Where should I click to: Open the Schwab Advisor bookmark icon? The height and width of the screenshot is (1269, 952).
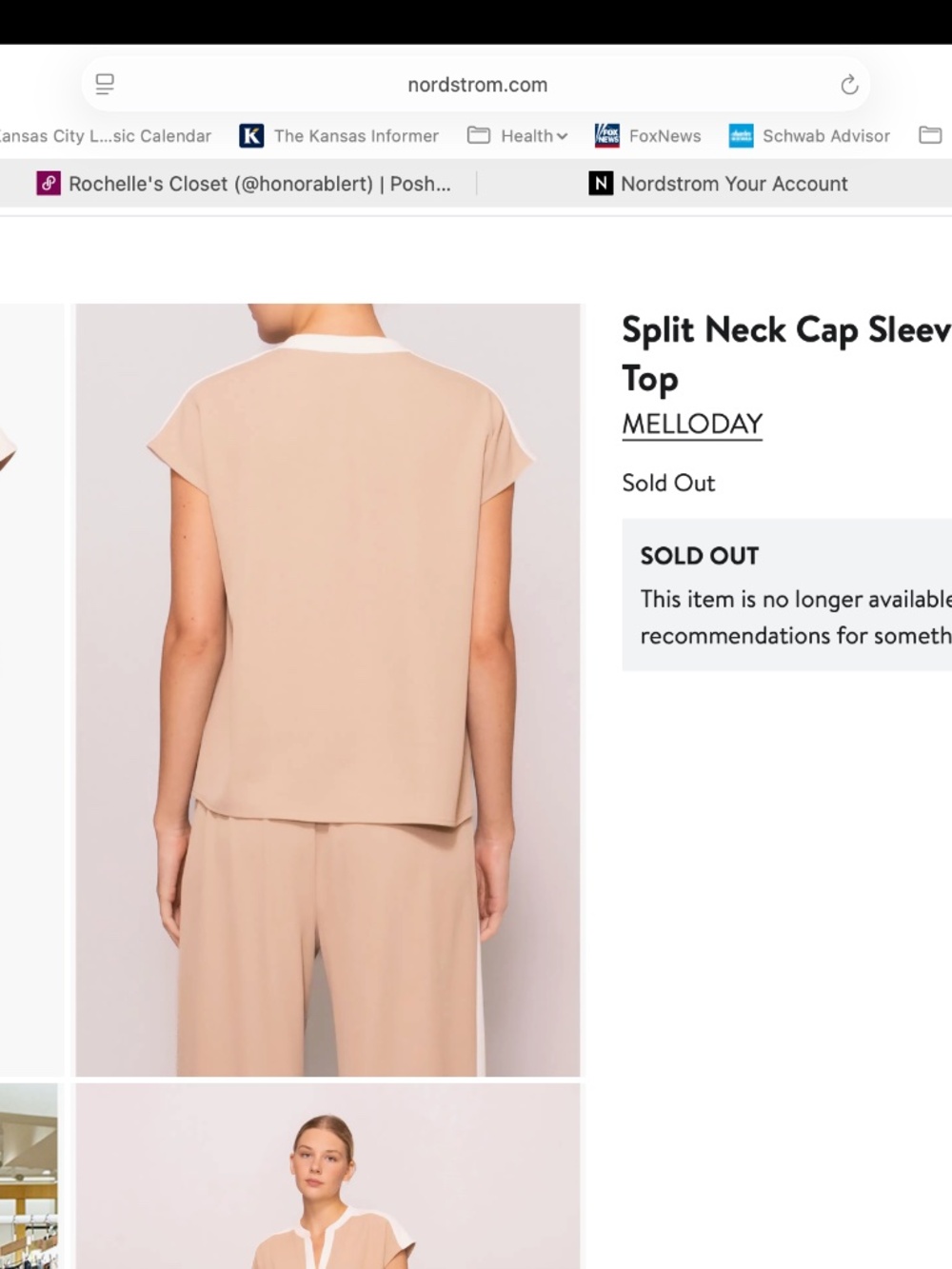[x=741, y=136]
